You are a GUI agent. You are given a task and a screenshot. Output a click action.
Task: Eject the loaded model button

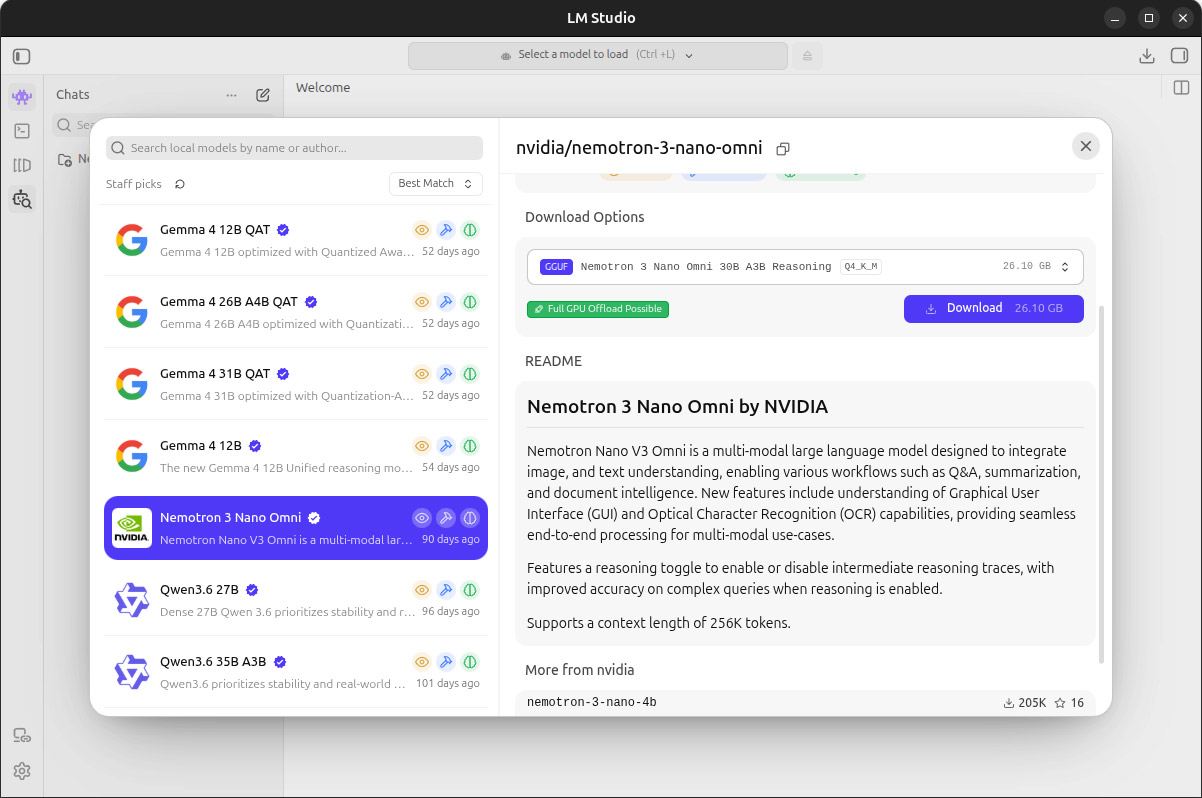point(807,55)
